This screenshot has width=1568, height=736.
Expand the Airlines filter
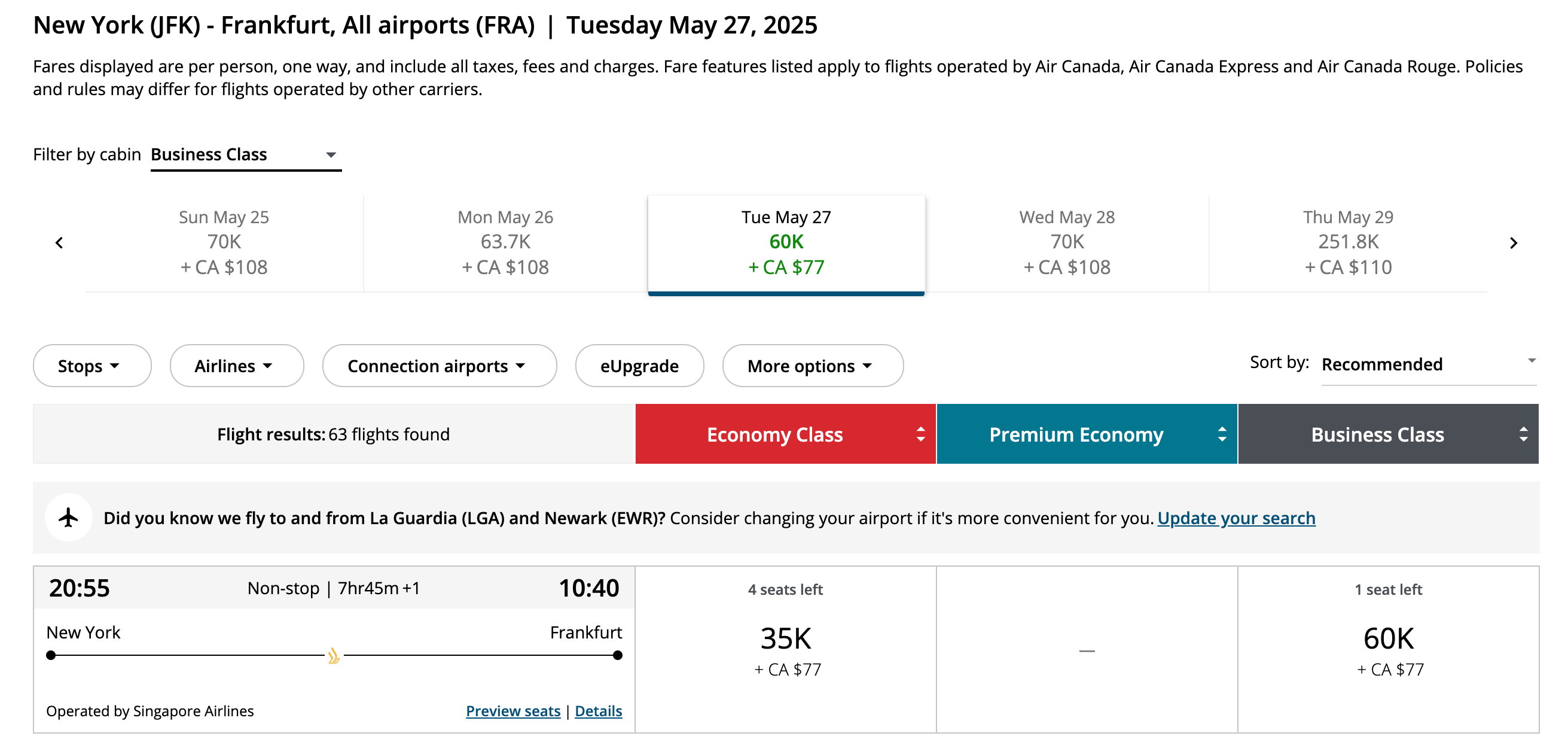click(x=236, y=366)
